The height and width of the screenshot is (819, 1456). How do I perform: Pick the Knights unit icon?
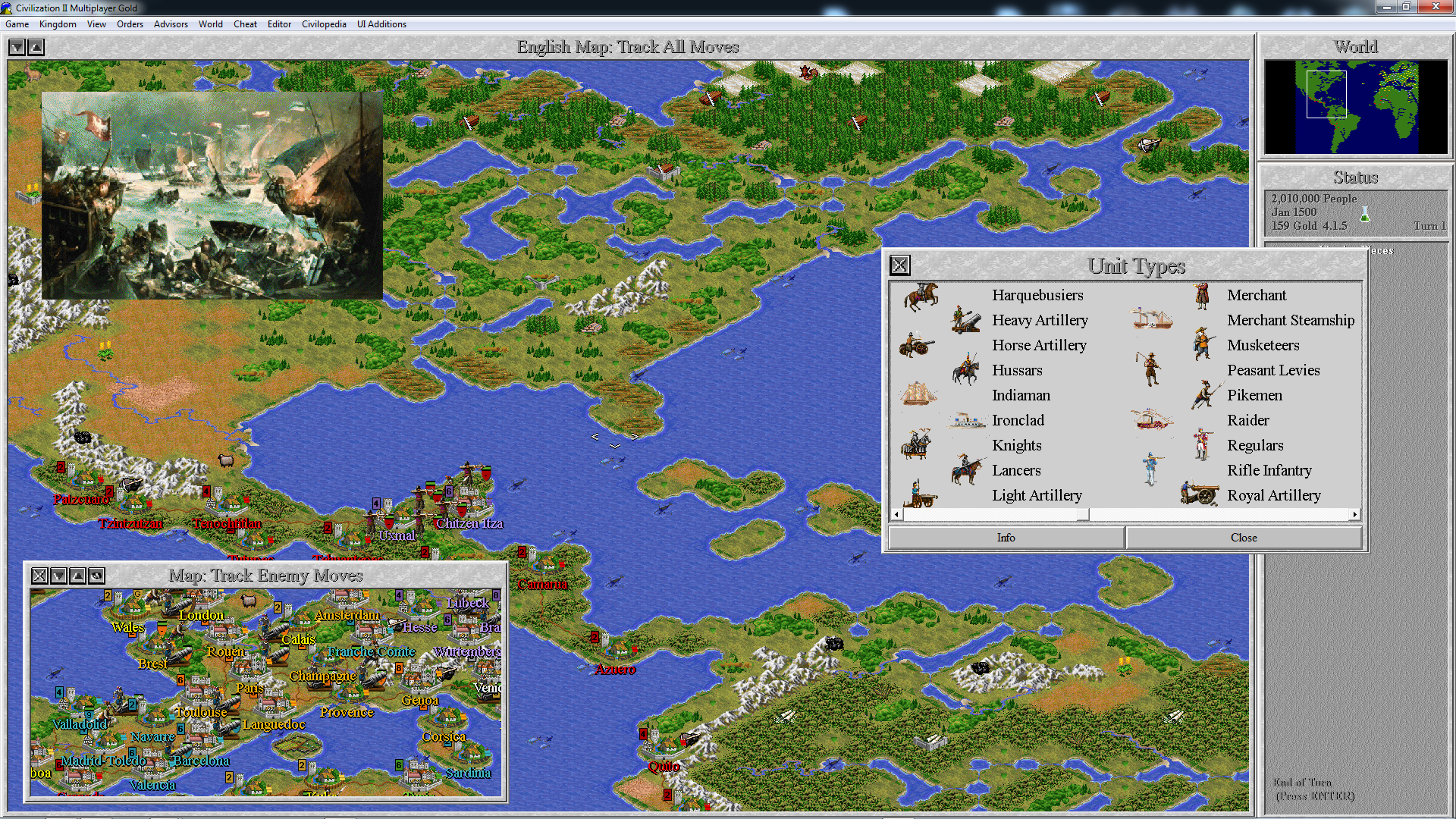click(x=917, y=445)
